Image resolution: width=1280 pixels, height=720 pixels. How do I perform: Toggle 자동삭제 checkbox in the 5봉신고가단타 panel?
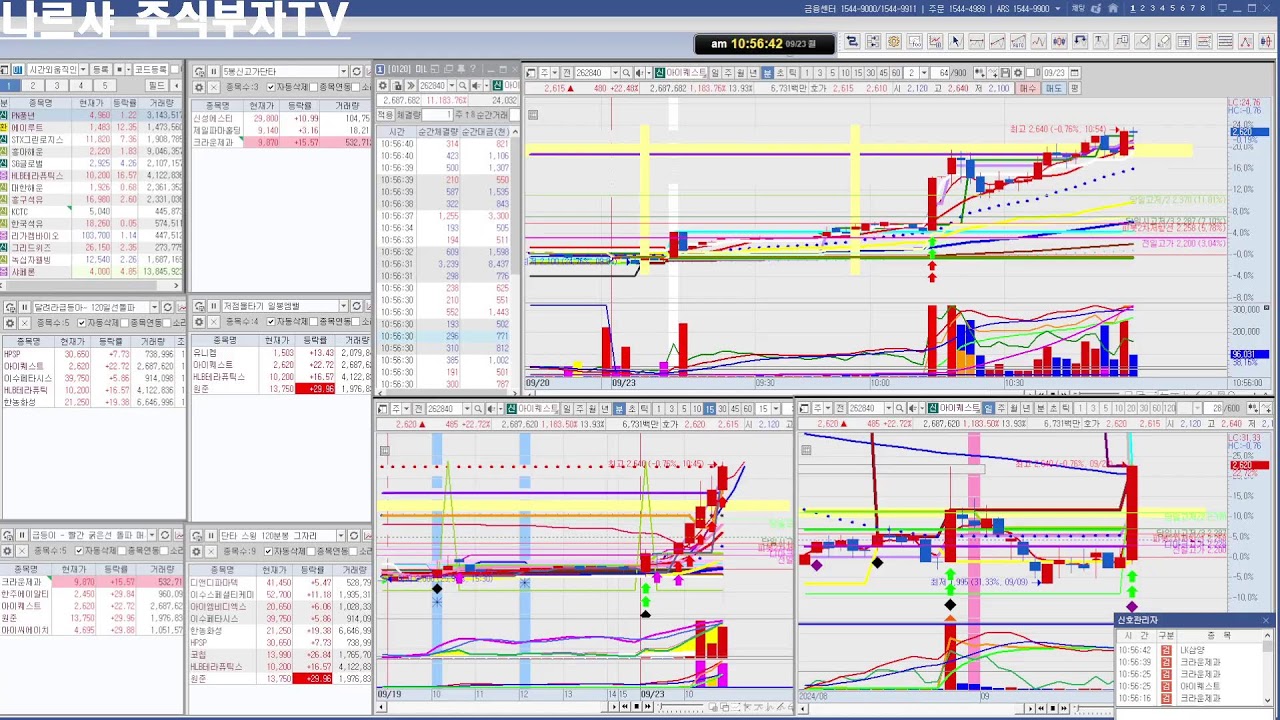pos(270,87)
